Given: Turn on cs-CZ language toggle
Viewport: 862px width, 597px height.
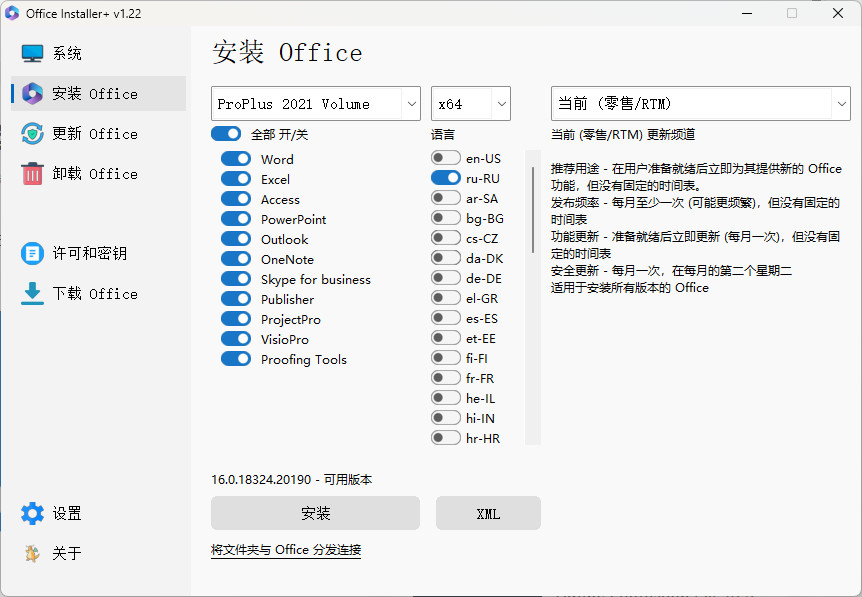Looking at the screenshot, I should point(446,237).
